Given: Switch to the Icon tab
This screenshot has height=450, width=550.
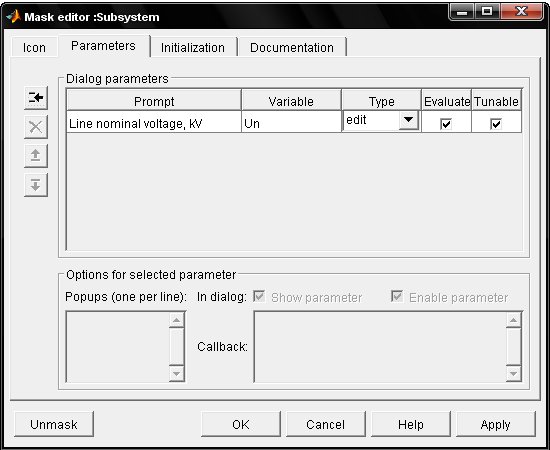Looking at the screenshot, I should pos(34,47).
